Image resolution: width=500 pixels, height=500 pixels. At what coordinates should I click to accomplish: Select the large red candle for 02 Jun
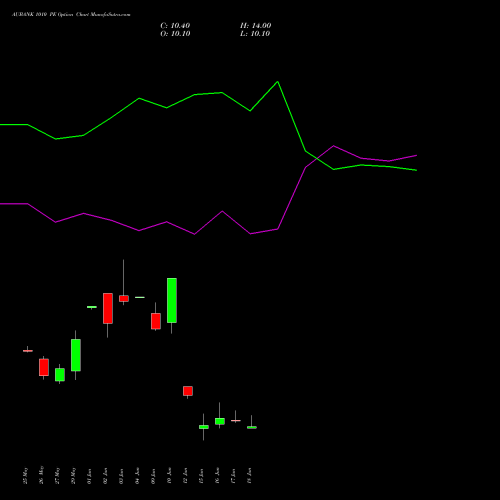108,308
